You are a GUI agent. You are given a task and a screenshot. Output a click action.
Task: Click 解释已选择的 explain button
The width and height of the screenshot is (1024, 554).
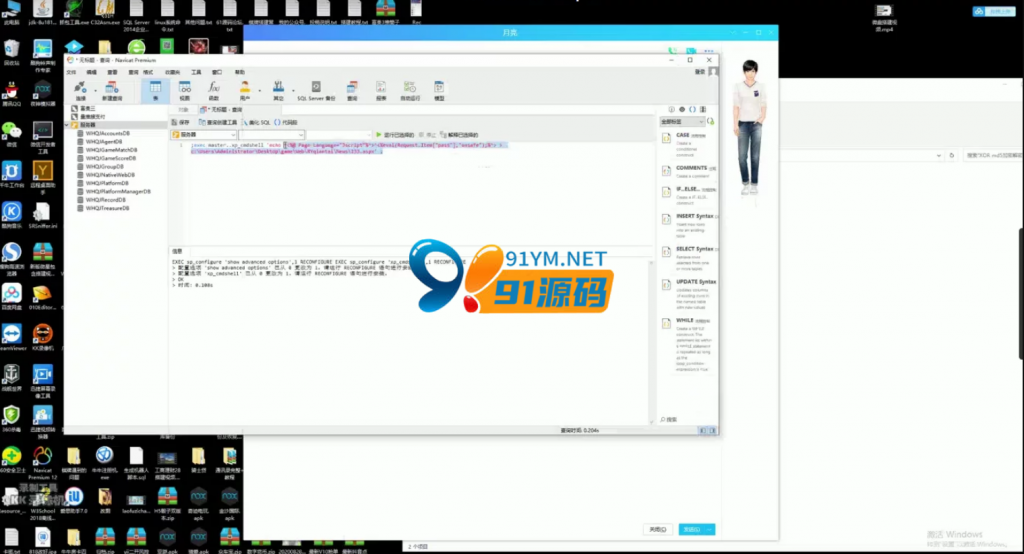tap(459, 135)
